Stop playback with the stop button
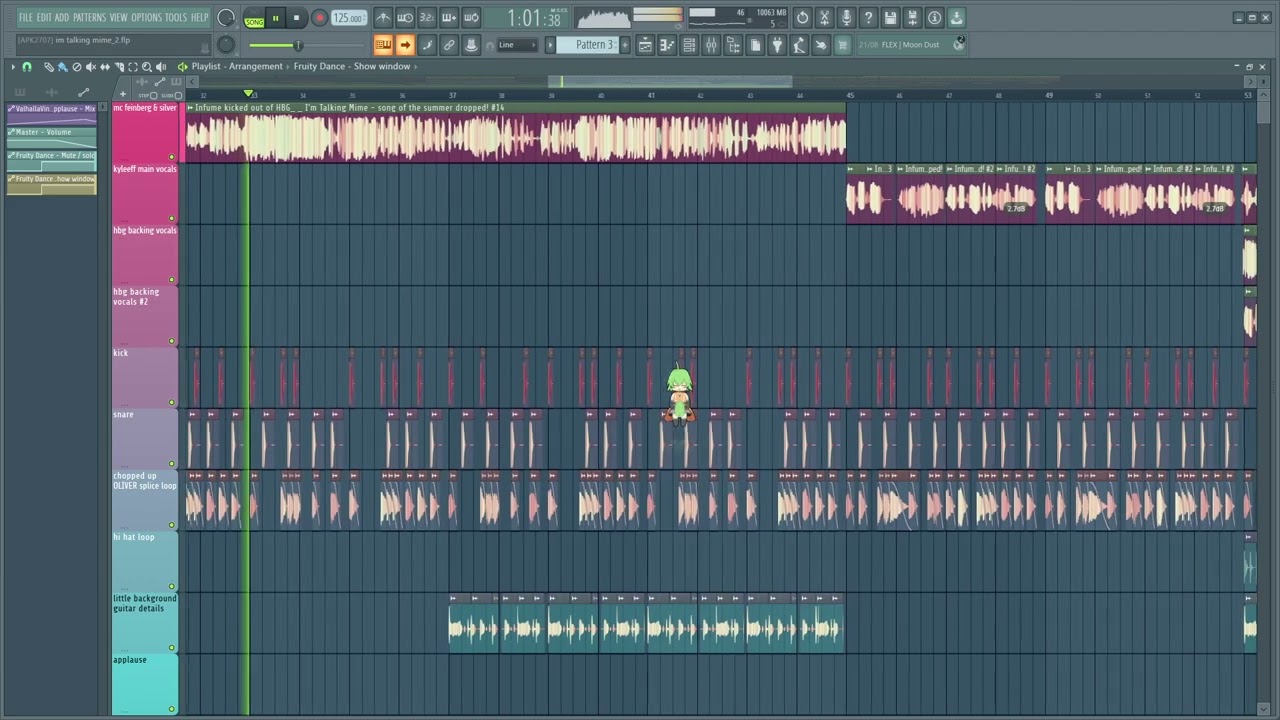Viewport: 1280px width, 720px height. 296,18
